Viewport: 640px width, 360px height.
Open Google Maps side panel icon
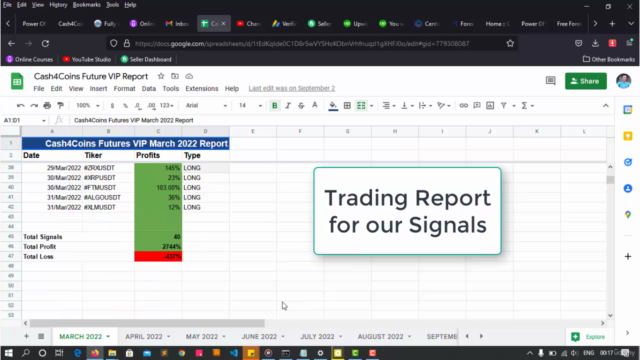click(x=628, y=215)
